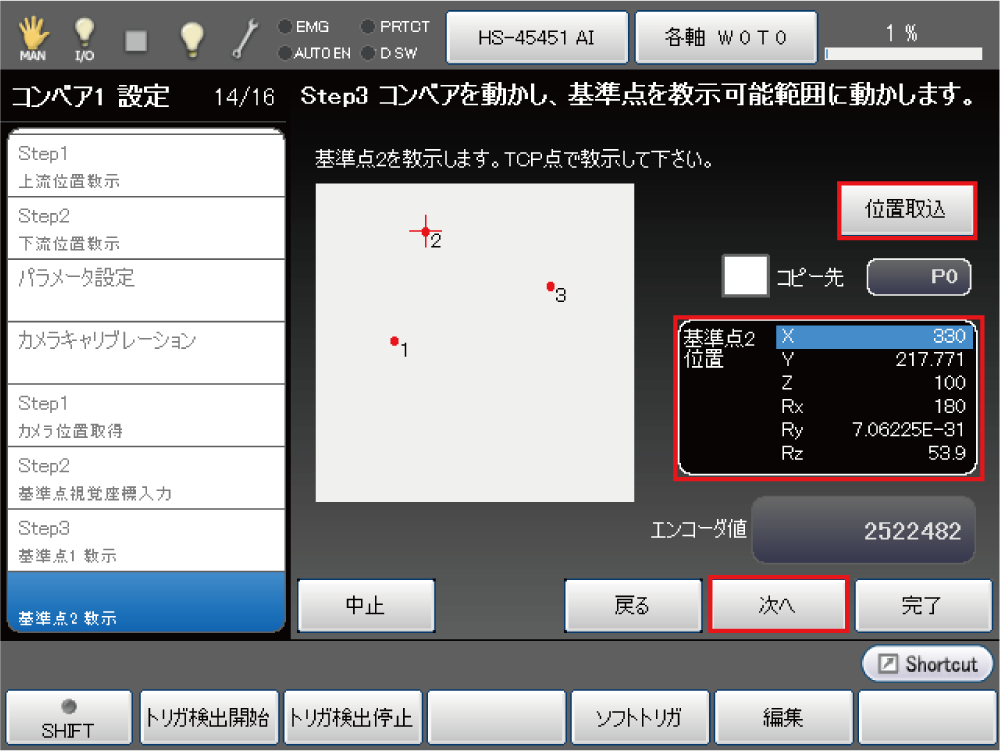
Task: Open the HS-45451 AI robot selector
Action: click(x=537, y=38)
